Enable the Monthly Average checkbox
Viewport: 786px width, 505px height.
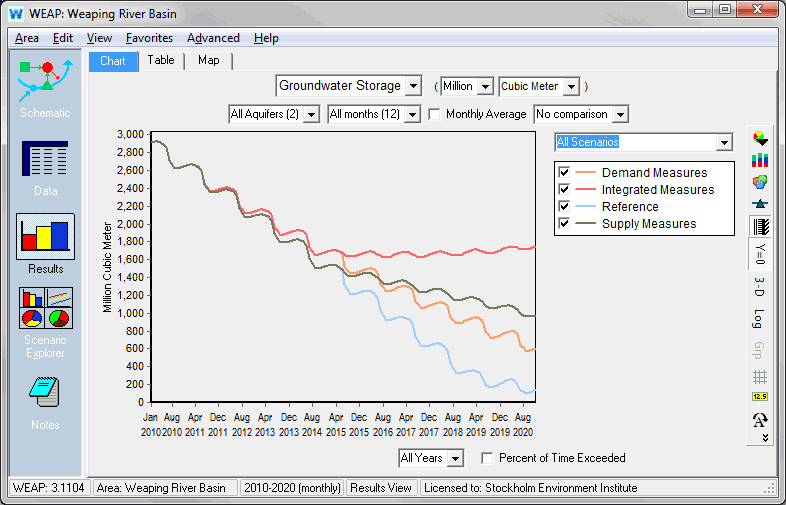435,115
